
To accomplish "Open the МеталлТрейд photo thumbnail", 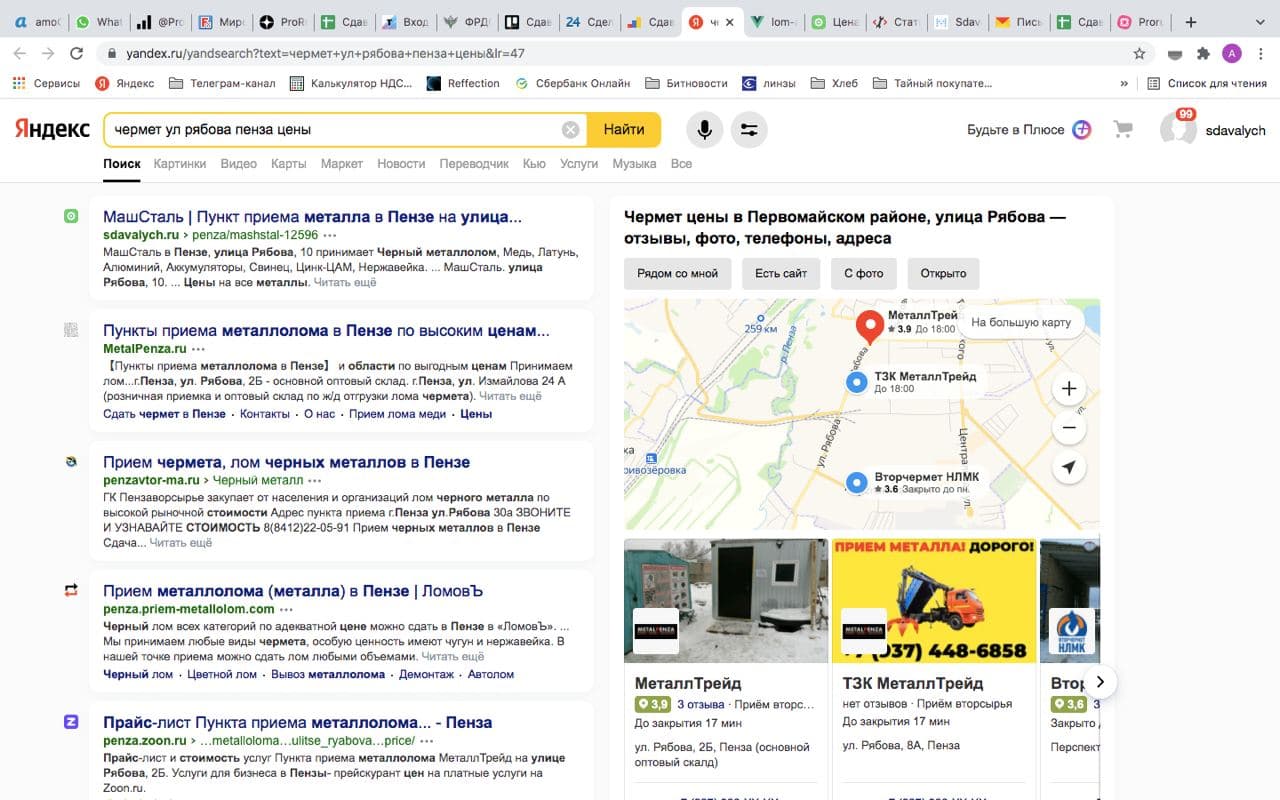I will (x=726, y=601).
